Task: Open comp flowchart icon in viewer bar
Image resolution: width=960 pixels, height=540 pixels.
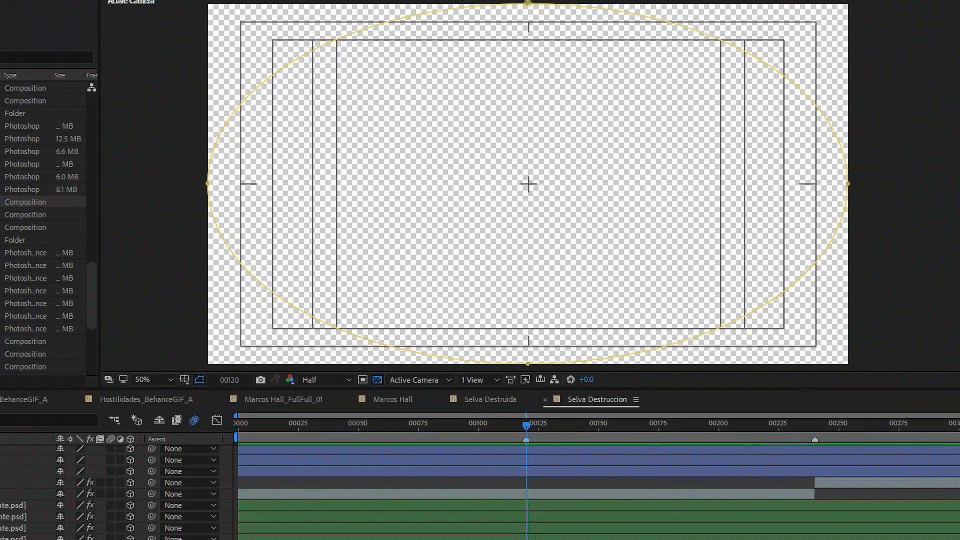Action: pos(555,380)
